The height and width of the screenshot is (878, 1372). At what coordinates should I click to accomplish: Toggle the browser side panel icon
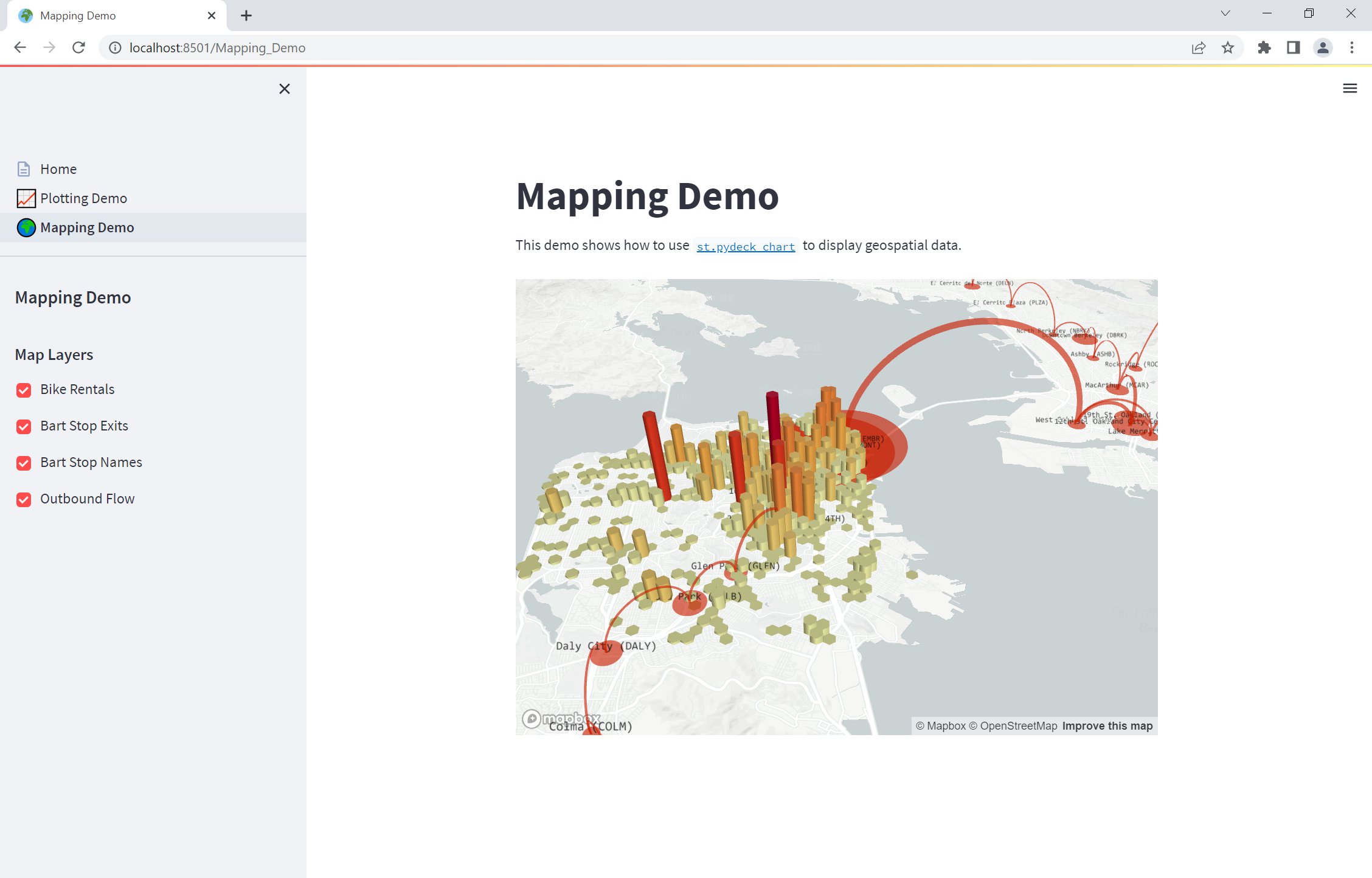click(1293, 47)
